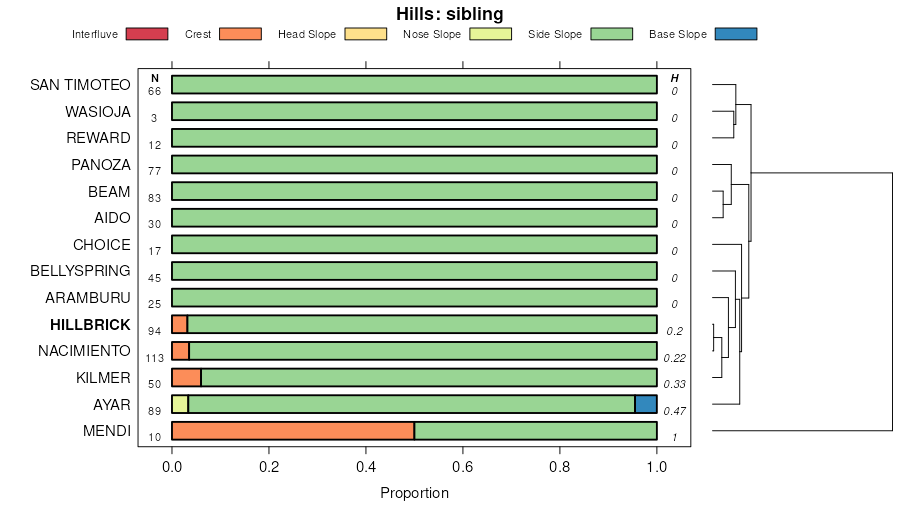Click the orange Crest segment in MENDI bar
The height and width of the screenshot is (520, 900).
[x=293, y=431]
